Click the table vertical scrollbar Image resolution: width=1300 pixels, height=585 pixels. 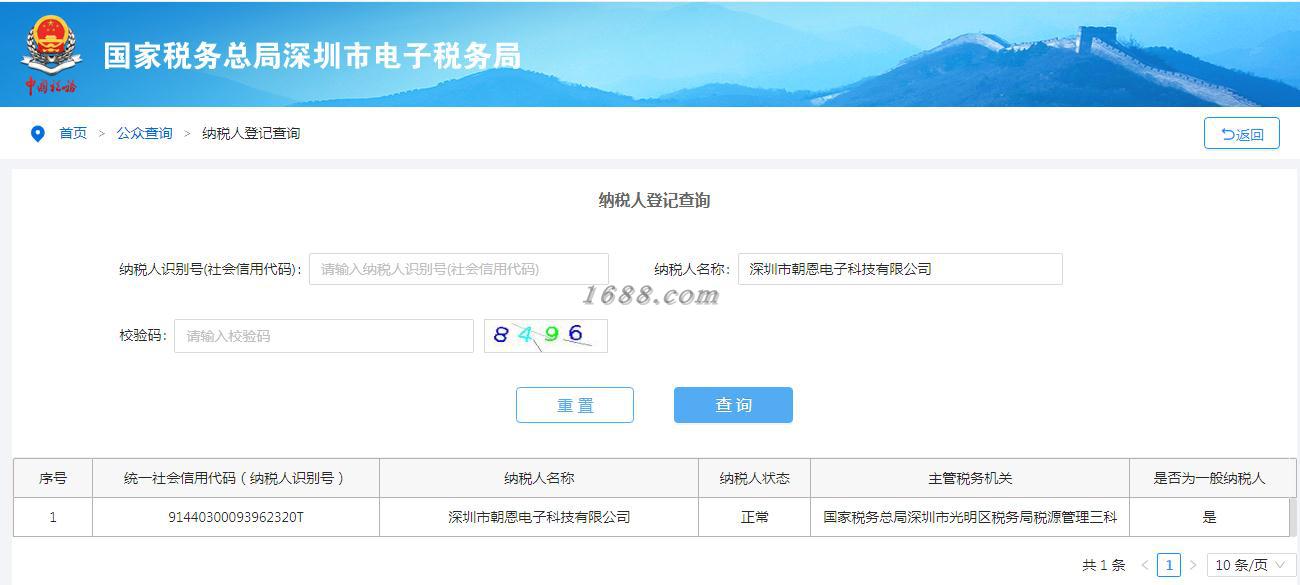pyautogui.click(x=1293, y=517)
